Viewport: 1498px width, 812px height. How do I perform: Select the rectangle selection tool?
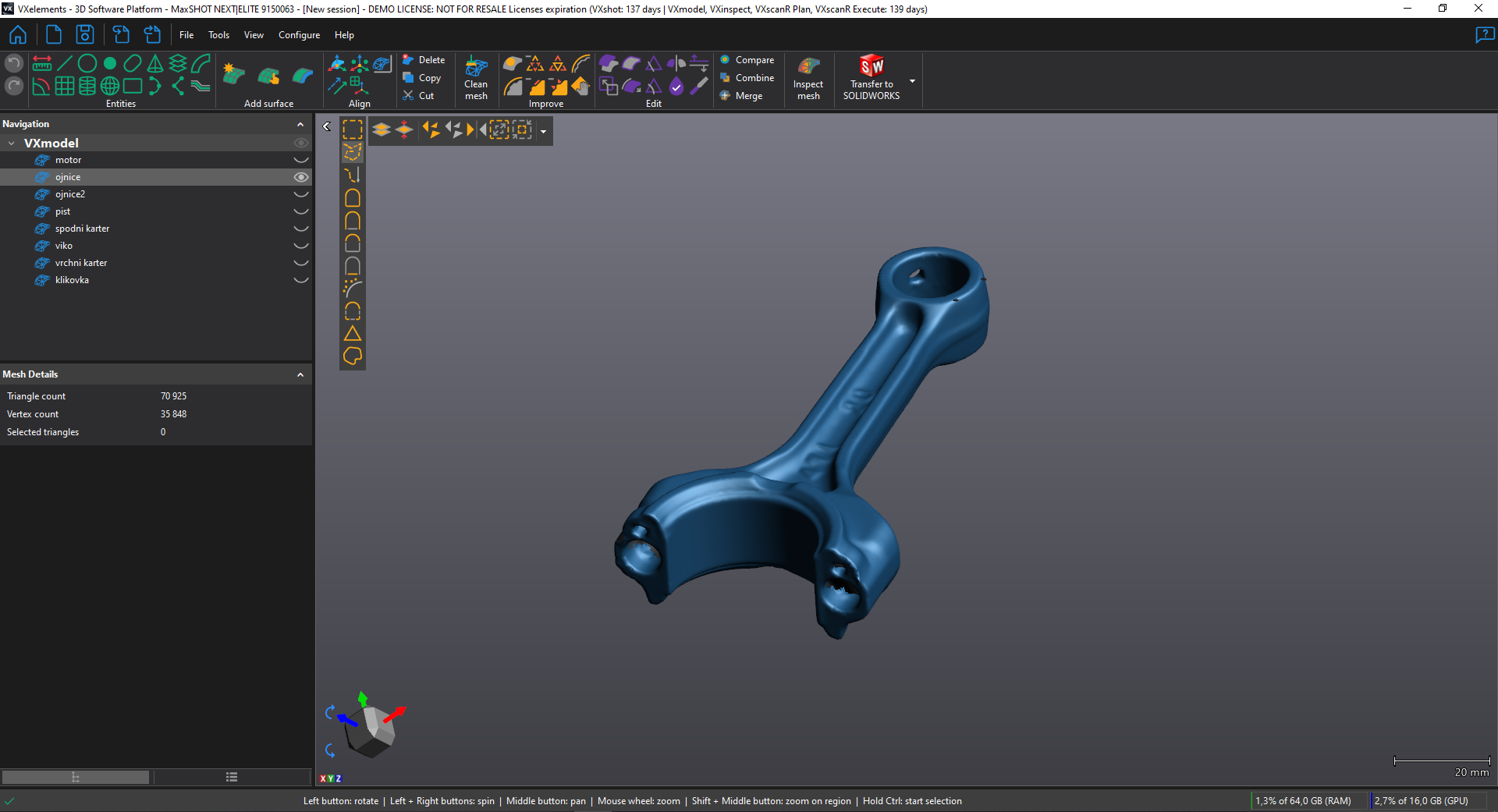pyautogui.click(x=353, y=129)
